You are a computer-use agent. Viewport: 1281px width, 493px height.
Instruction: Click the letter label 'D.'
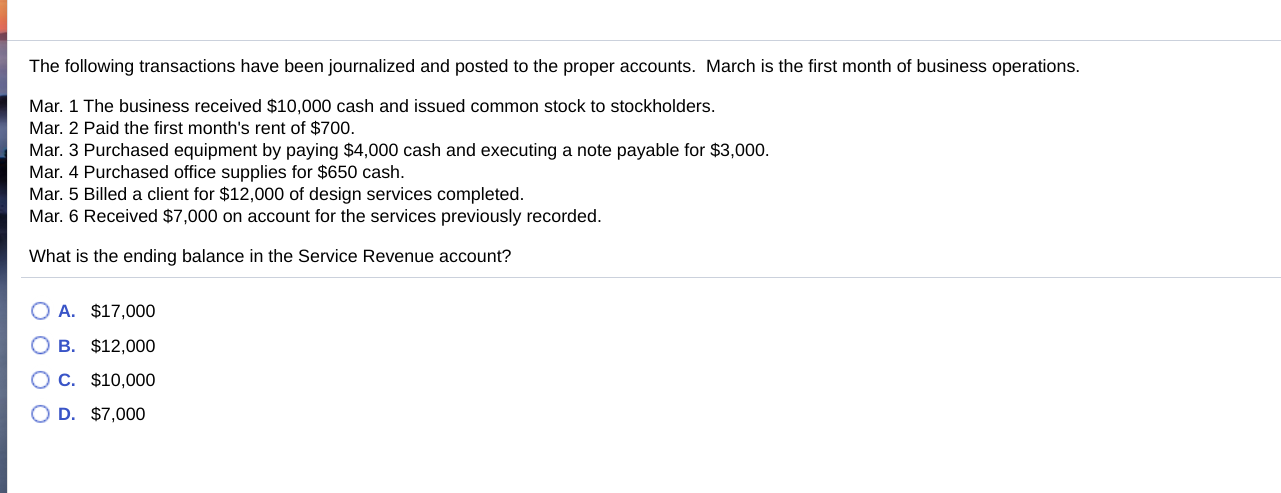point(67,414)
